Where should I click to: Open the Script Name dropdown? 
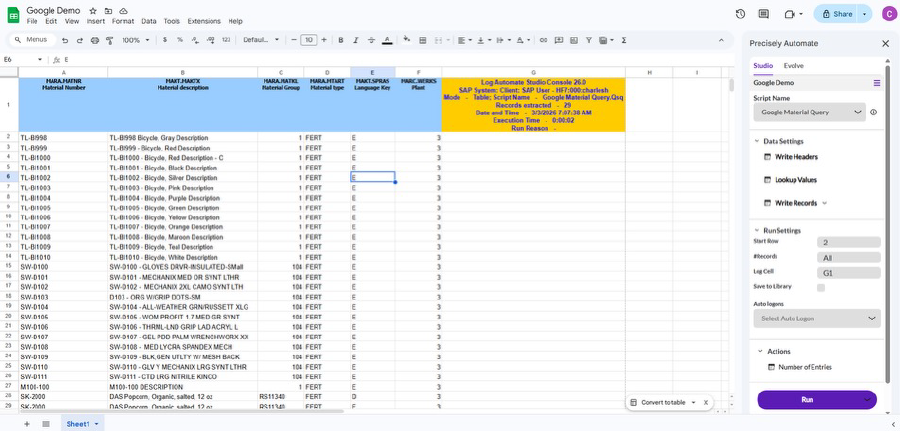click(x=809, y=112)
